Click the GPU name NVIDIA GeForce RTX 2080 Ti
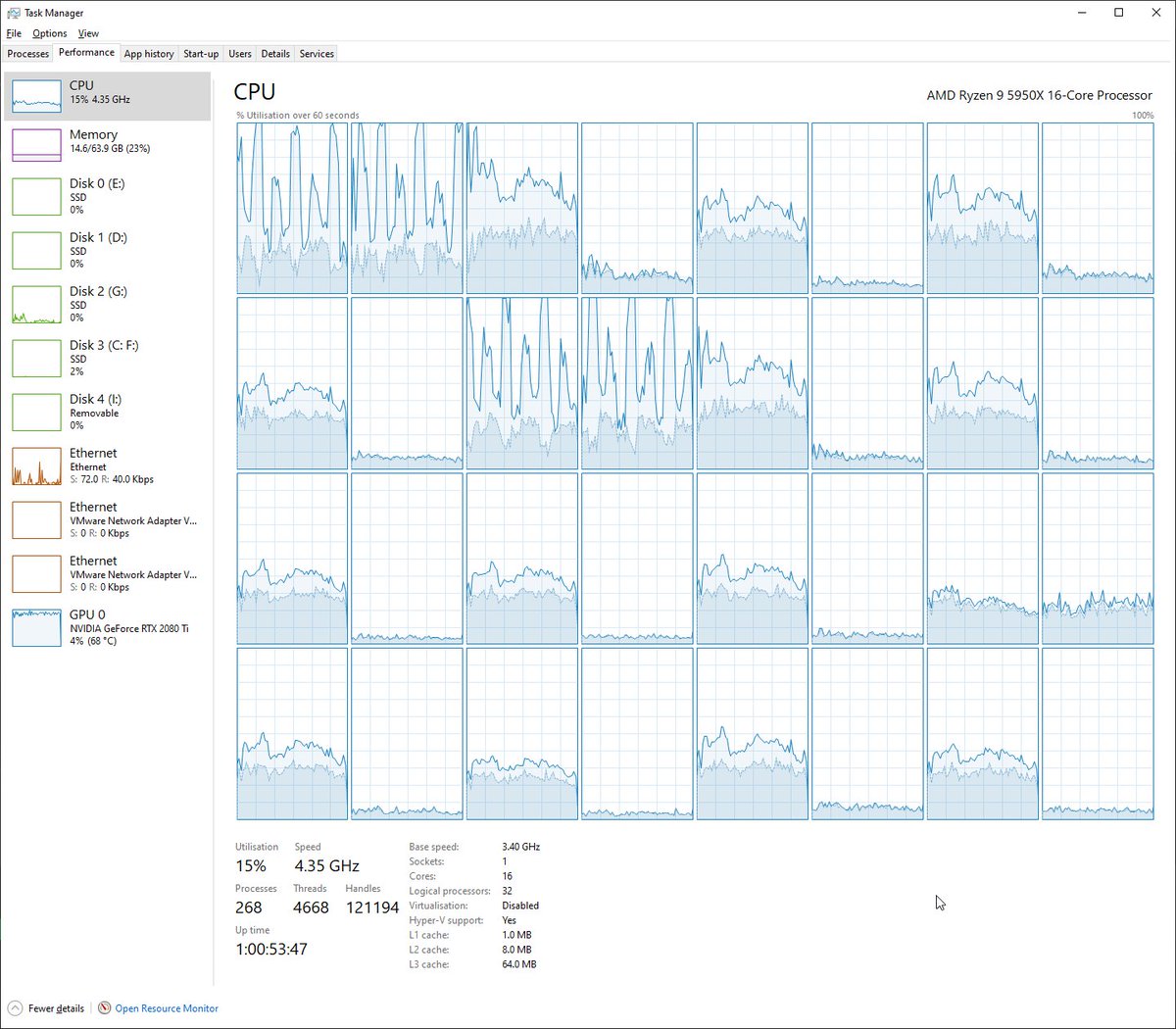This screenshot has width=1176, height=1029. point(129,628)
